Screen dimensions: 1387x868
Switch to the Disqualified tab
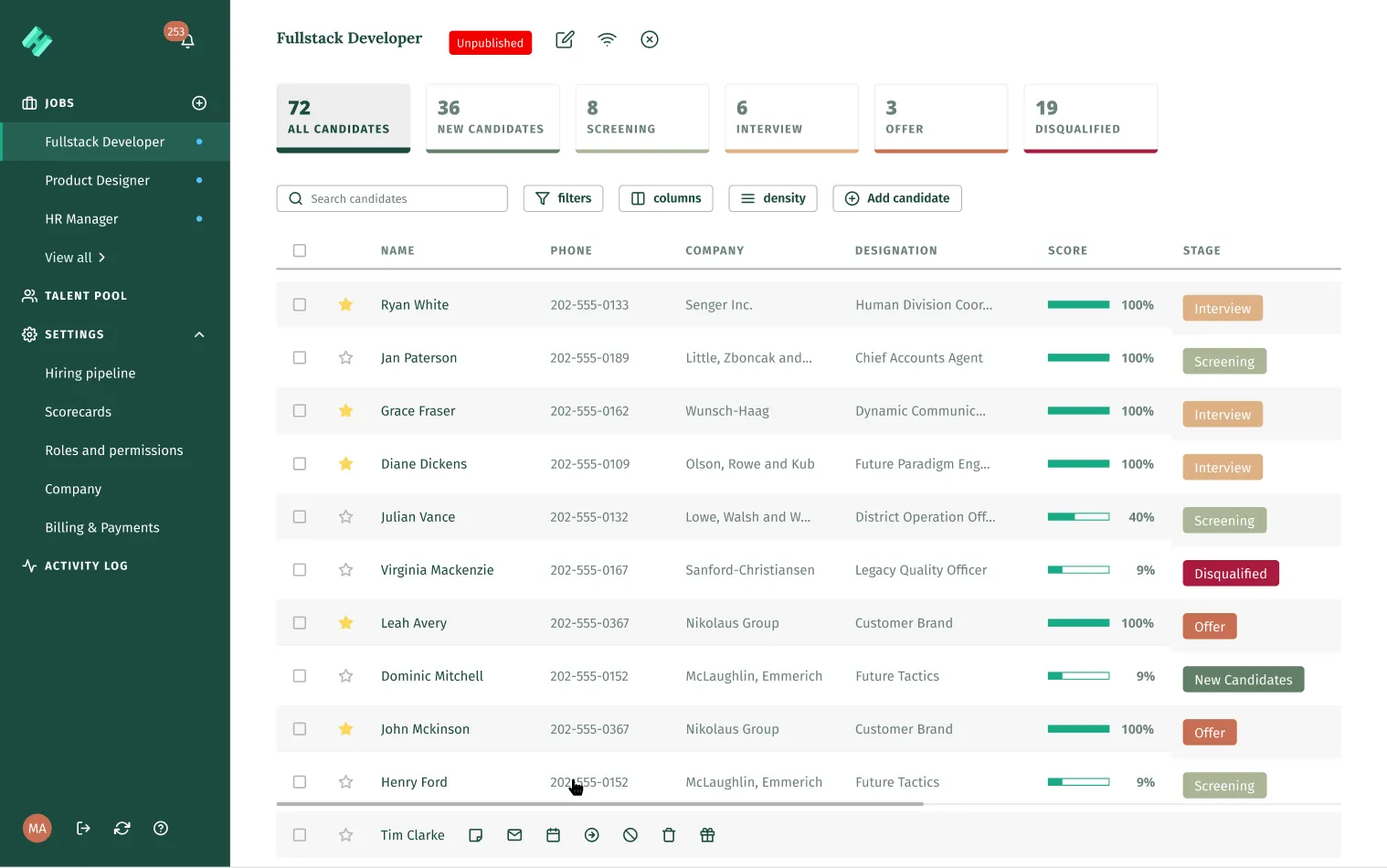coord(1091,118)
